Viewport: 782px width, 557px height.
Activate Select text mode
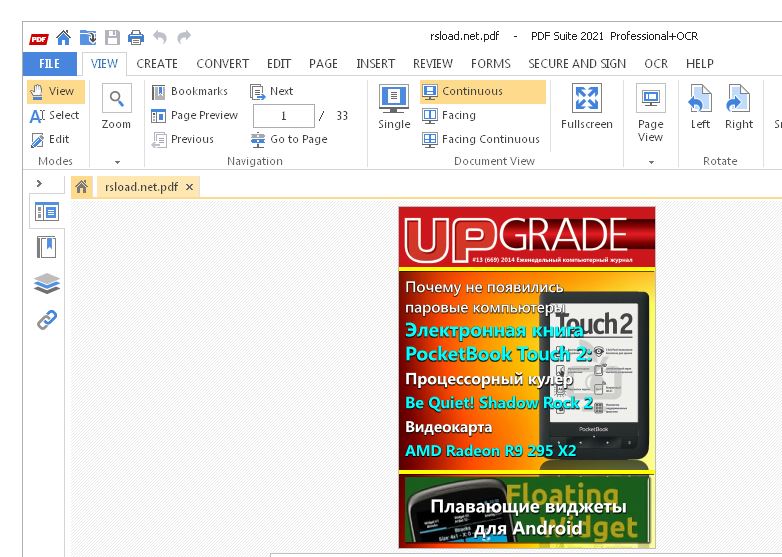(55, 115)
